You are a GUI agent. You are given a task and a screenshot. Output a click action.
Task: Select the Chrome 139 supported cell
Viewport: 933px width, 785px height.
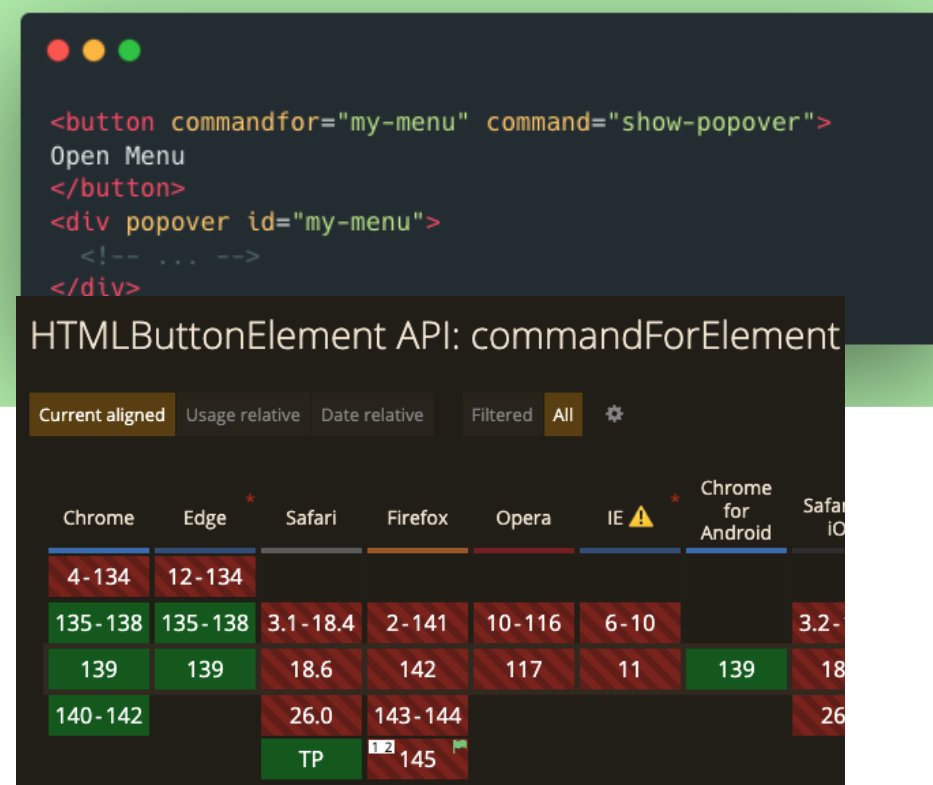pos(97,669)
